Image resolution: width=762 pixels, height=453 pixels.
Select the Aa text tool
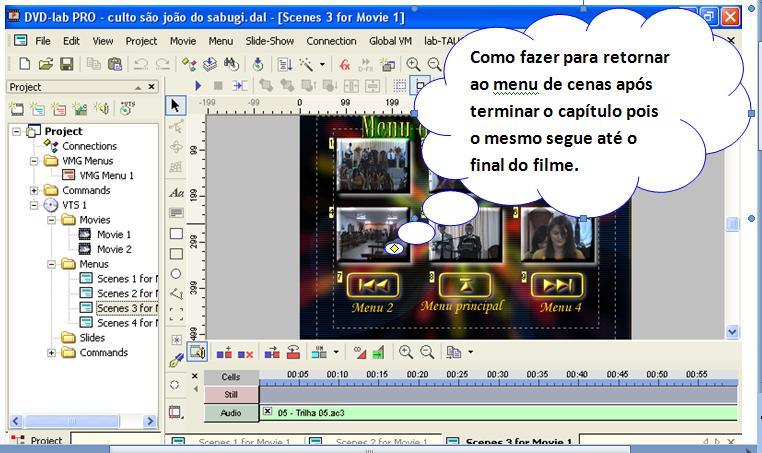[x=176, y=193]
